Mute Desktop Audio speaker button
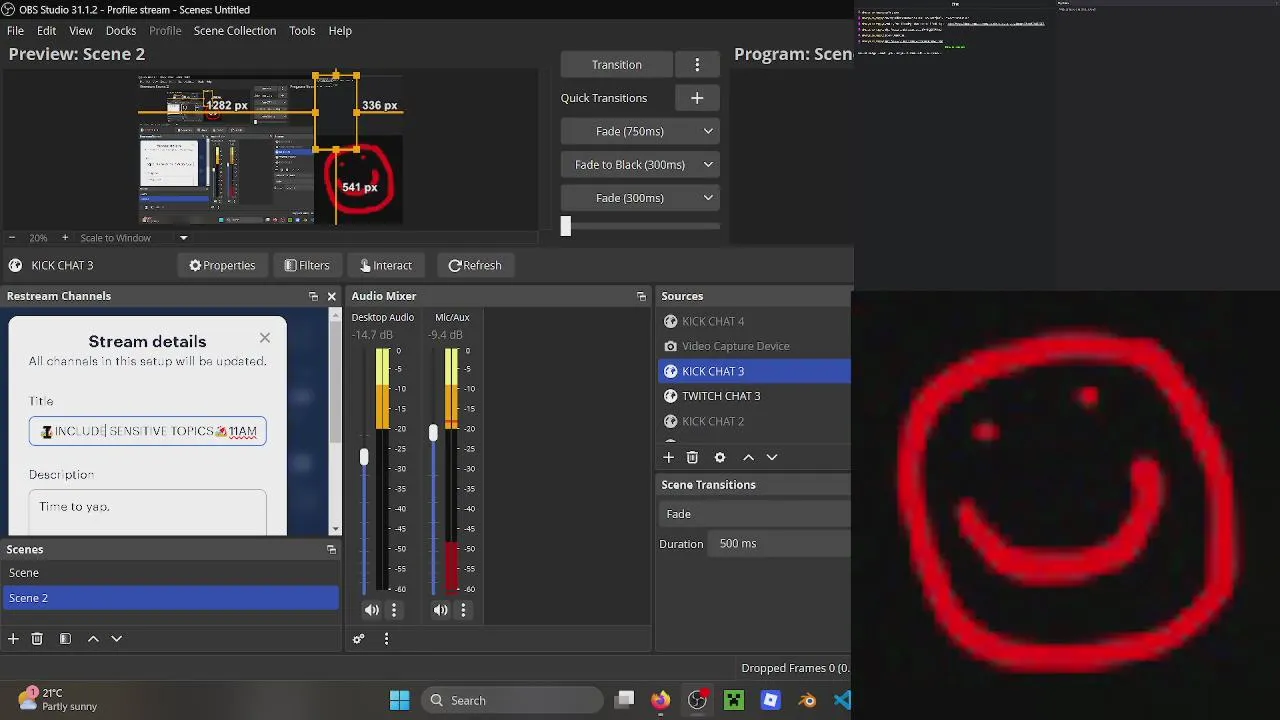The width and height of the screenshot is (1280, 720). pyautogui.click(x=372, y=610)
